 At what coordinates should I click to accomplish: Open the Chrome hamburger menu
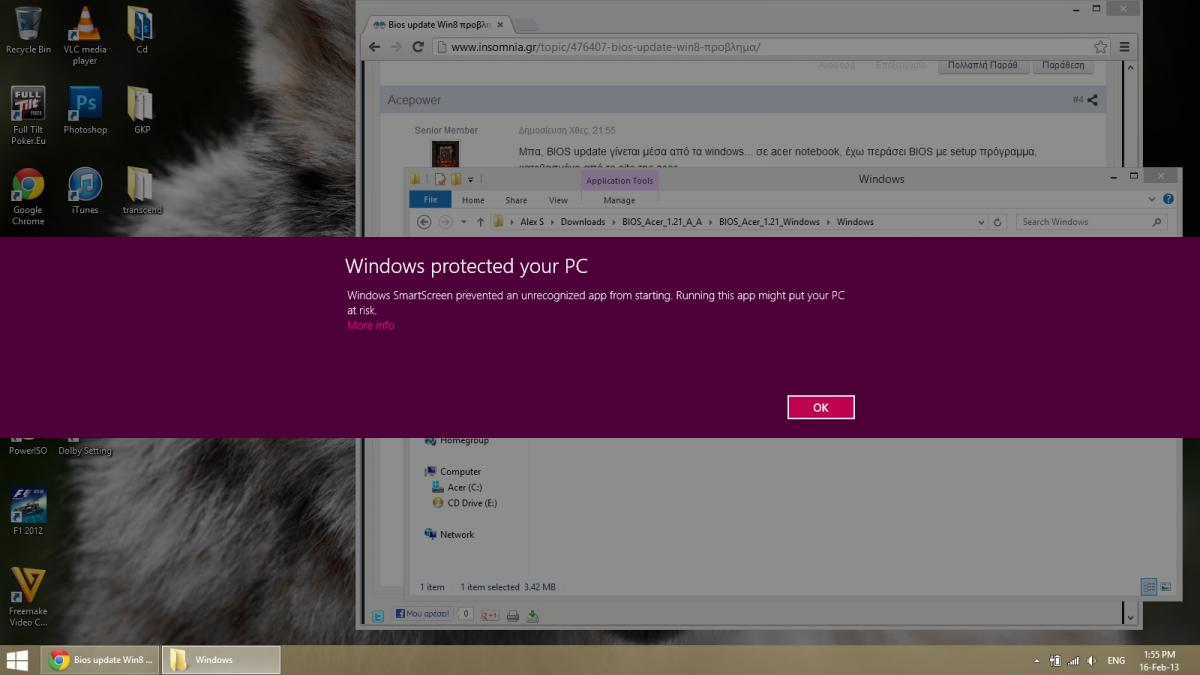coord(1126,47)
